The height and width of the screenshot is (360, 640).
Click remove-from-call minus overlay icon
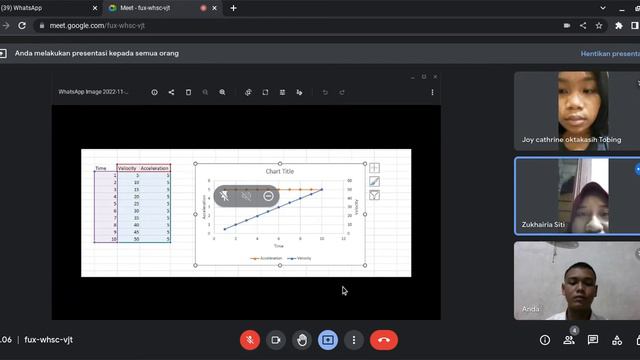(268, 196)
